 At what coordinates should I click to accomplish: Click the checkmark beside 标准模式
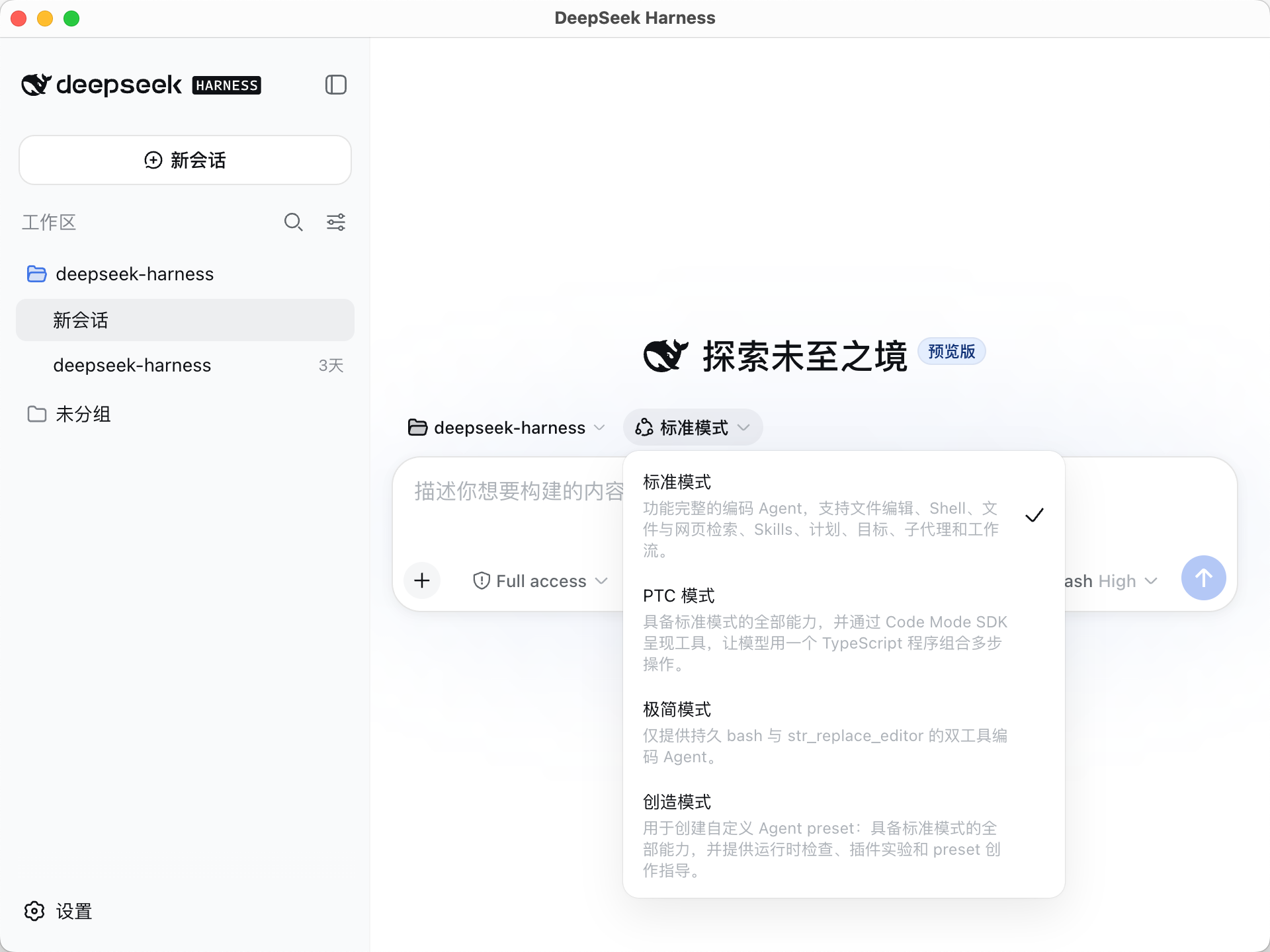point(1035,515)
